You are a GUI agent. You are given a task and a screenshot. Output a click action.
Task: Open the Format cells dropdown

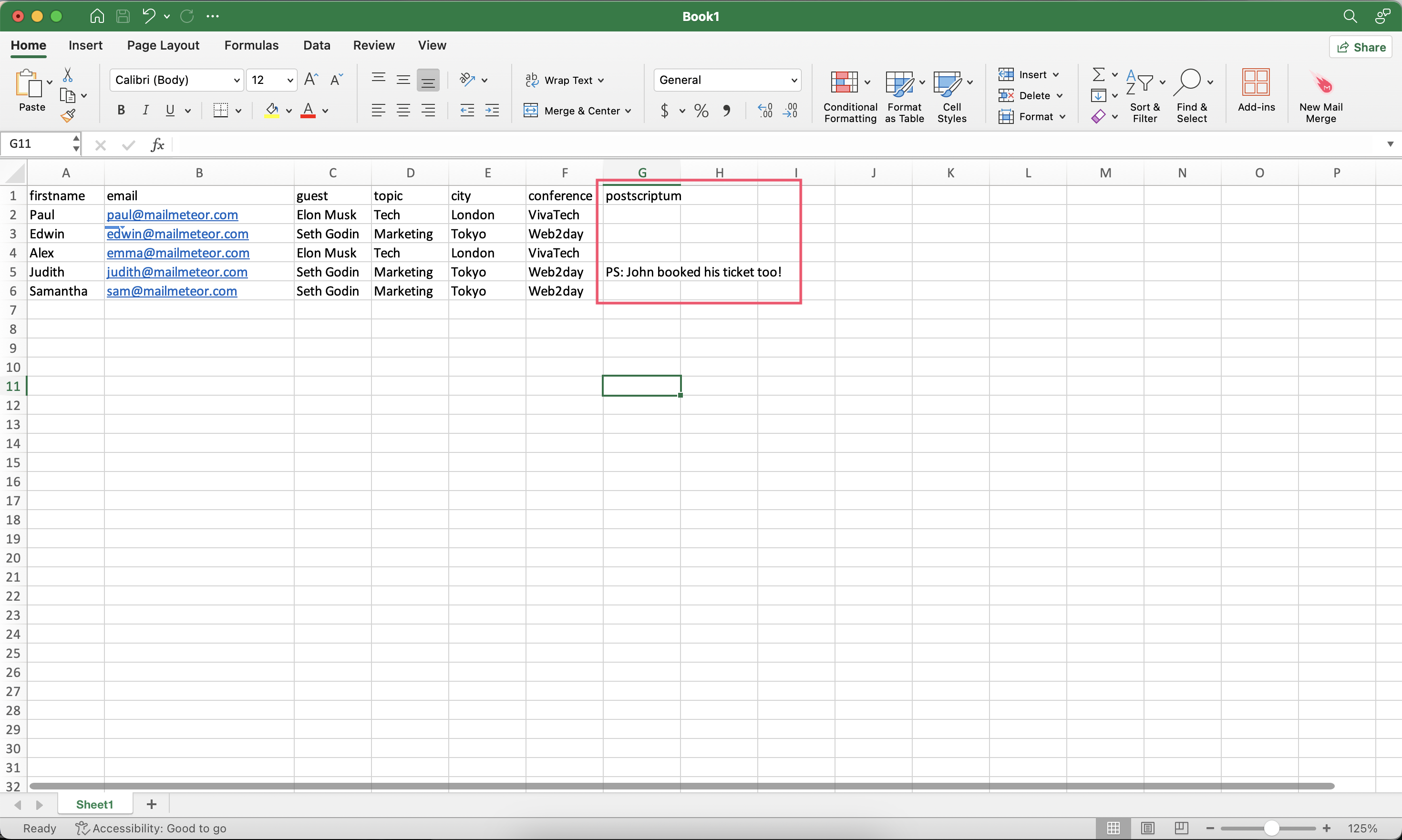coord(1032,117)
